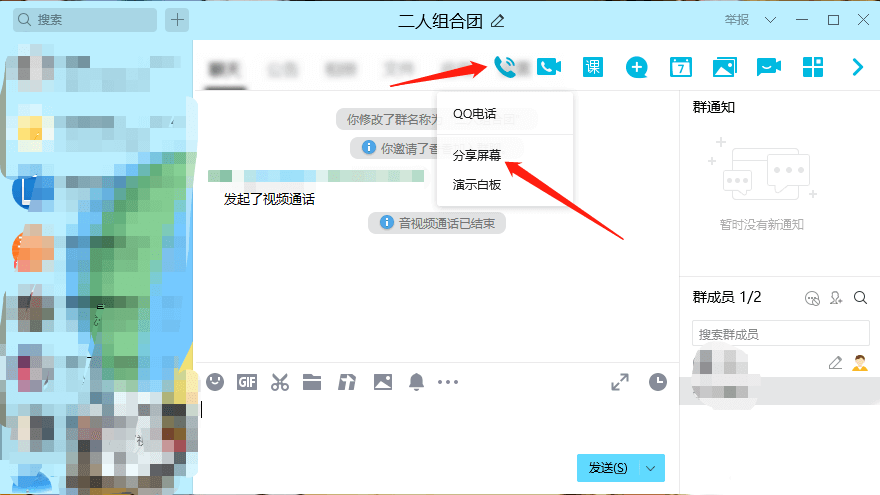Edit the group name with pencil icon
Image resolution: width=880 pixels, height=495 pixels.
pos(498,21)
